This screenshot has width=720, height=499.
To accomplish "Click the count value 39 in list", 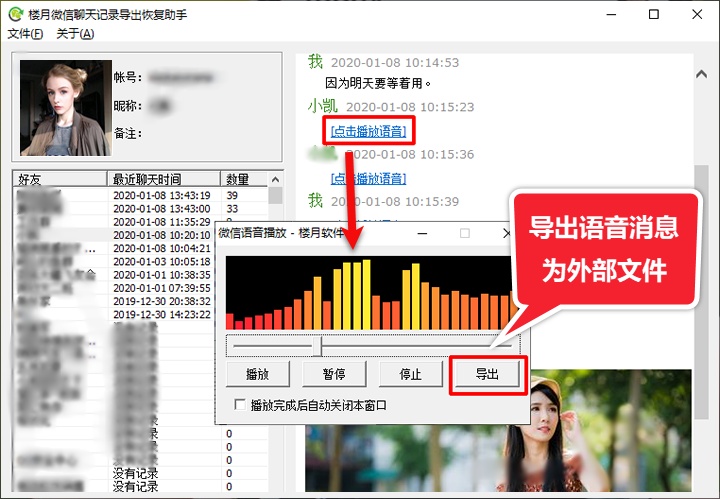I will [x=232, y=195].
